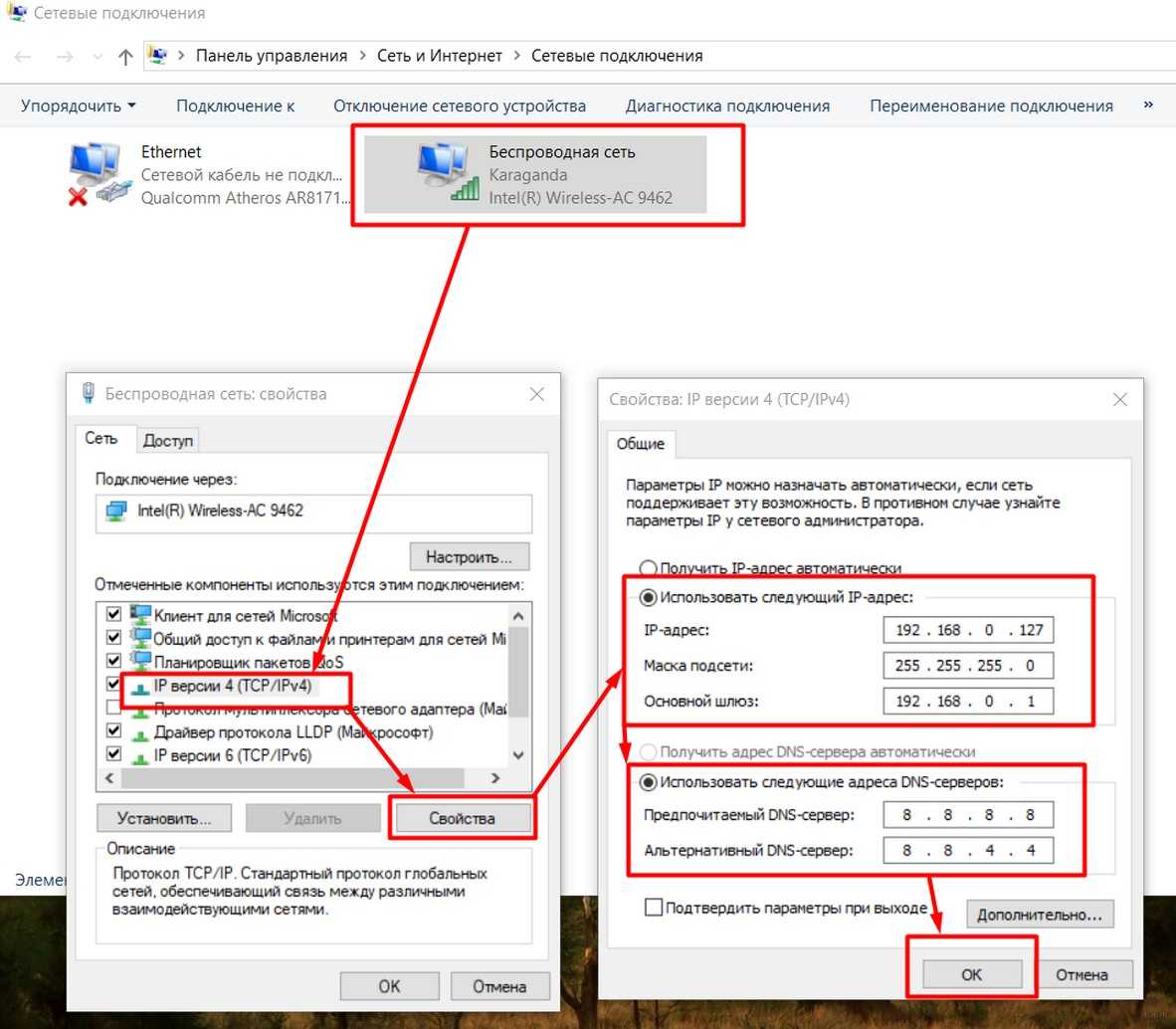The height and width of the screenshot is (1029, 1176).
Task: Click the IP-адрес field 192.168.0.127
Action: [x=968, y=629]
